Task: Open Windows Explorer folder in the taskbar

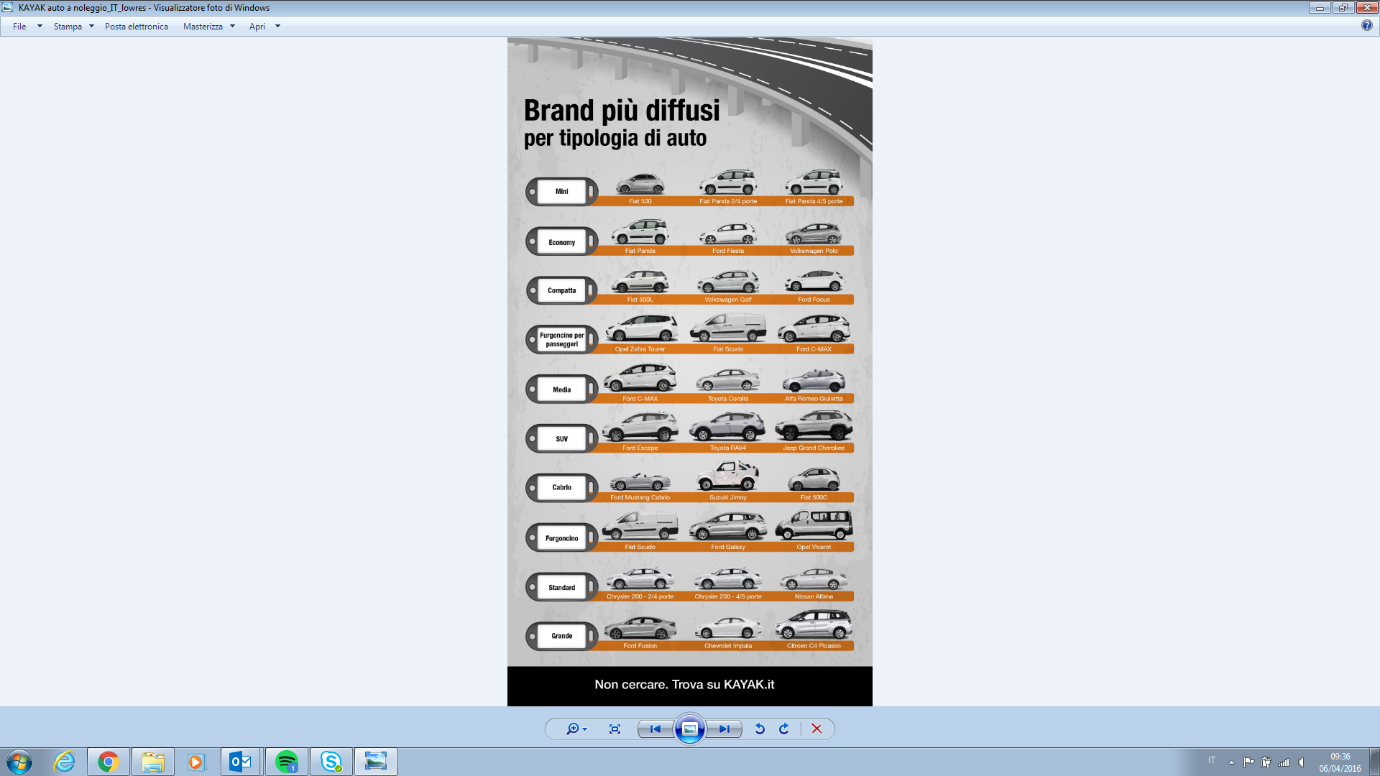Action: pyautogui.click(x=152, y=761)
